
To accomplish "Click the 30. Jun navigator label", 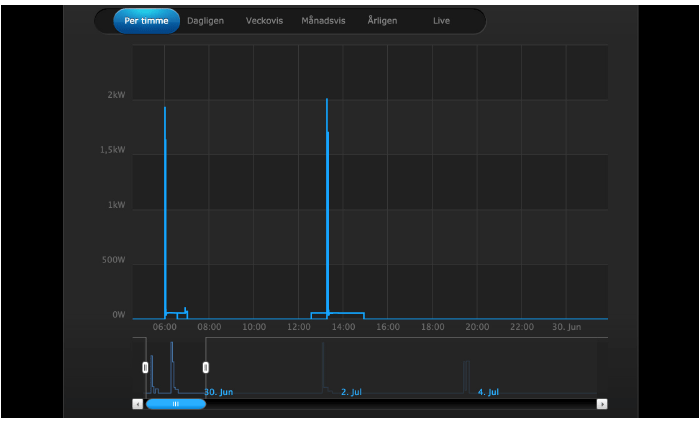I will pyautogui.click(x=220, y=392).
